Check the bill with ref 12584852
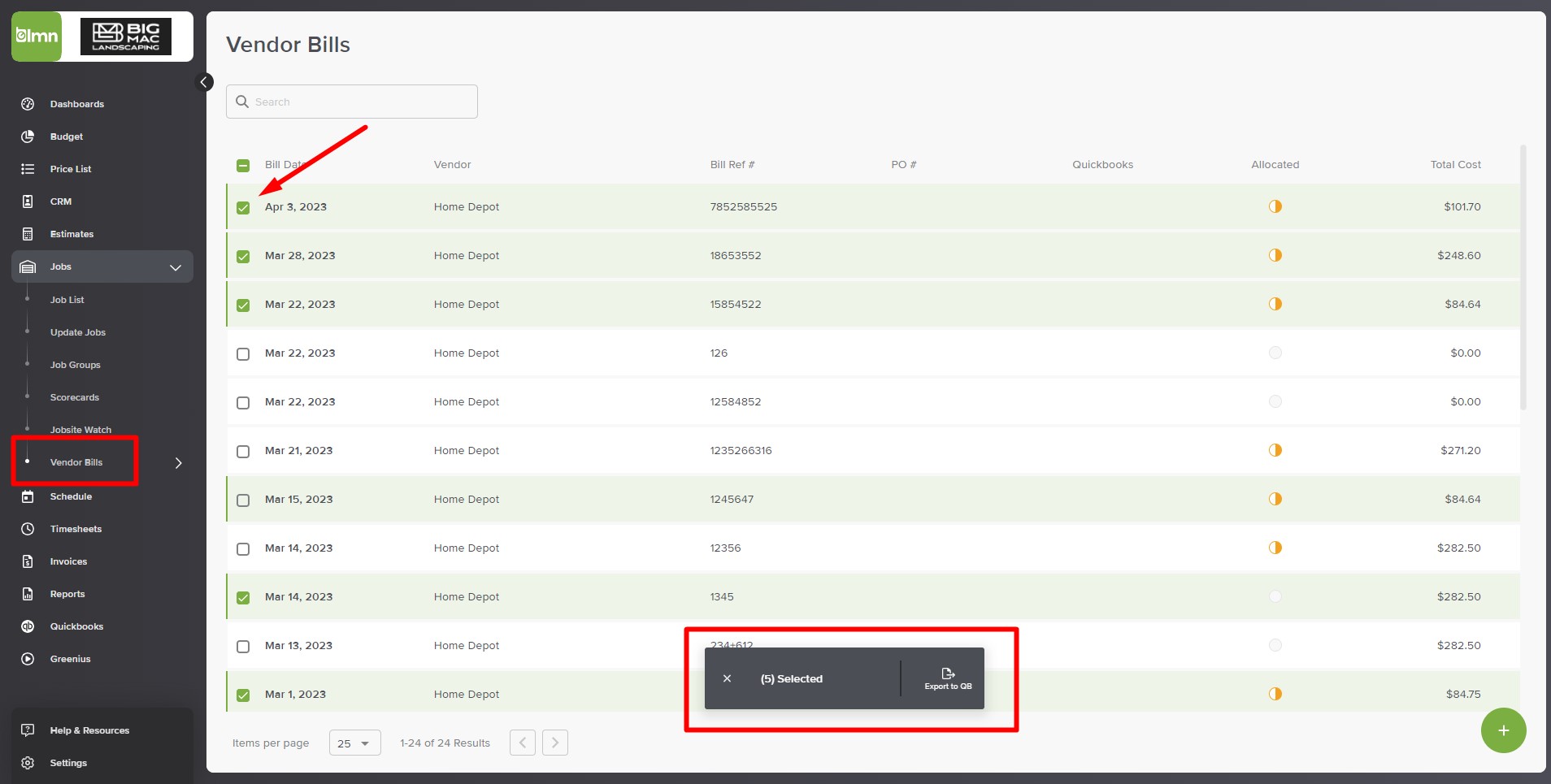Screen dimensions: 1551x784 [243, 403]
